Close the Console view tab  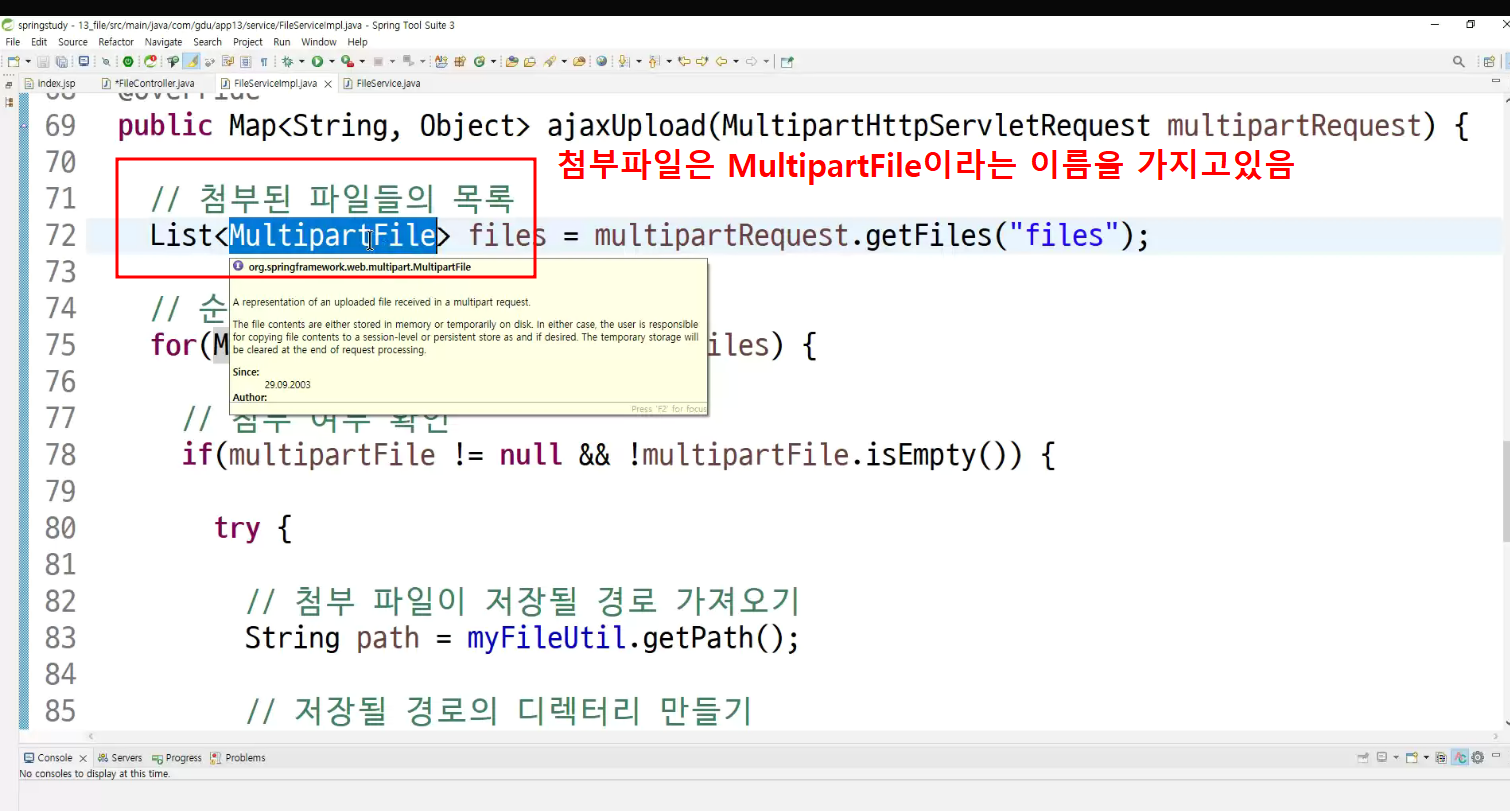83,757
